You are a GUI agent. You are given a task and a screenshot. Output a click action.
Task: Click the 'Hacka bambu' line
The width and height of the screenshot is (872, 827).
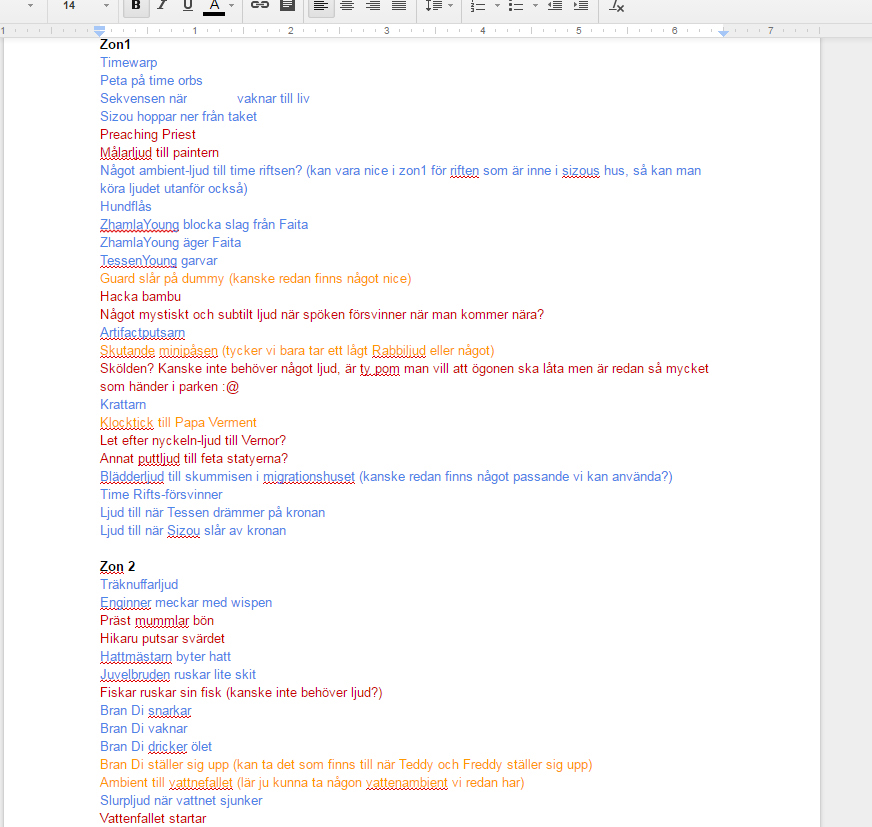pyautogui.click(x=140, y=296)
